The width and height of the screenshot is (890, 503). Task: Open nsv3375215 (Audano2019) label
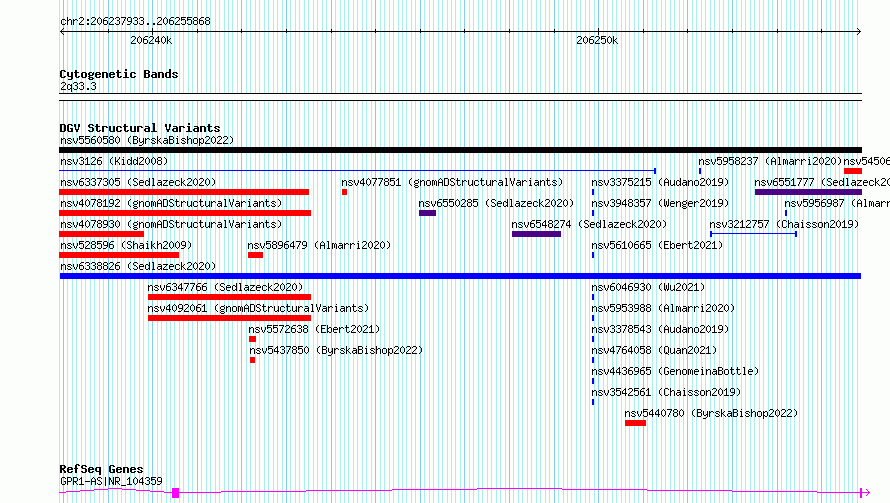click(x=660, y=182)
